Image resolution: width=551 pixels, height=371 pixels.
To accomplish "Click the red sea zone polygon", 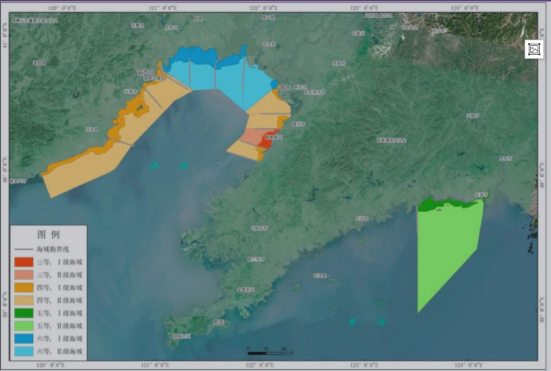I will (268, 139).
